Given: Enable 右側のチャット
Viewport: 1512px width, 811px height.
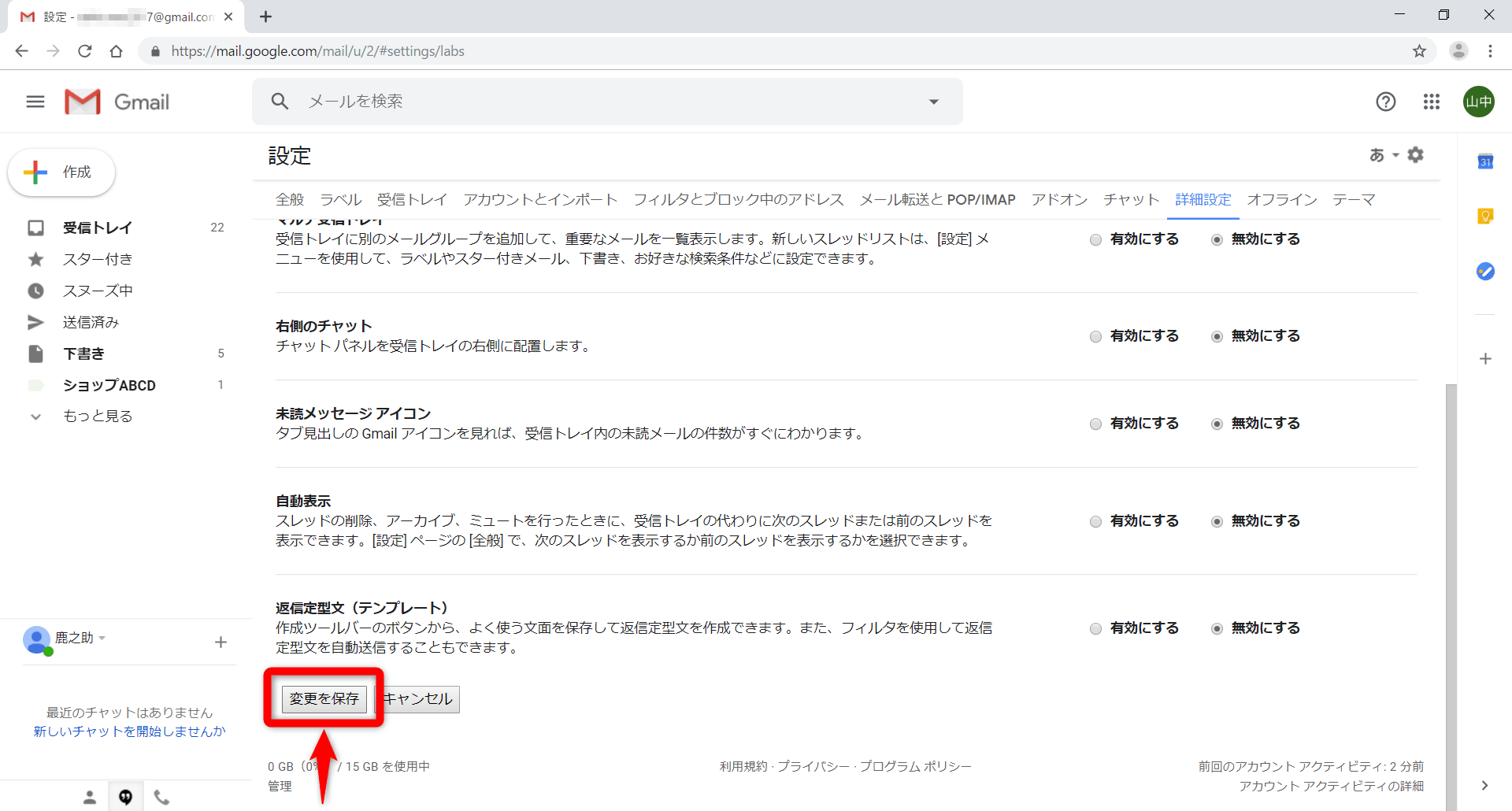Looking at the screenshot, I should pos(1095,336).
